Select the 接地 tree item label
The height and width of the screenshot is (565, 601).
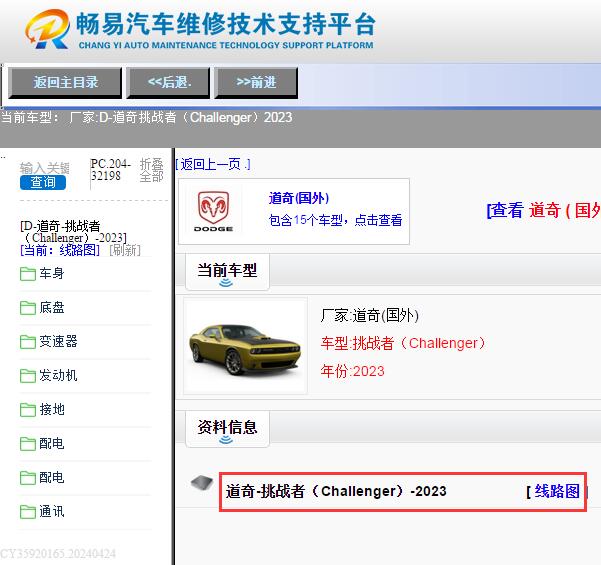(x=52, y=409)
